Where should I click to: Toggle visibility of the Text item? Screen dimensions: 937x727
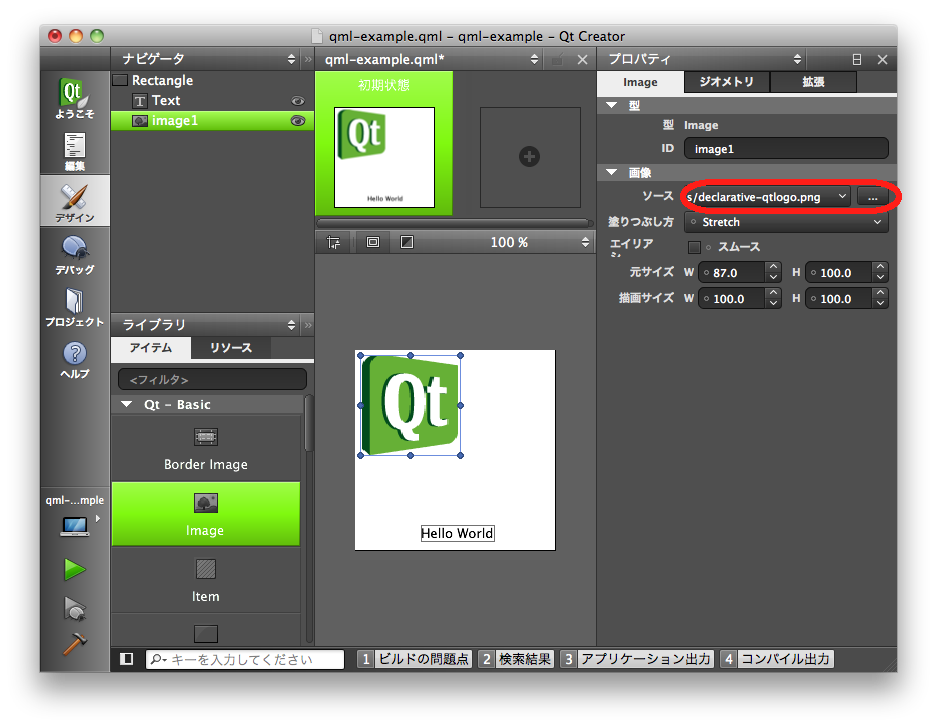(297, 101)
